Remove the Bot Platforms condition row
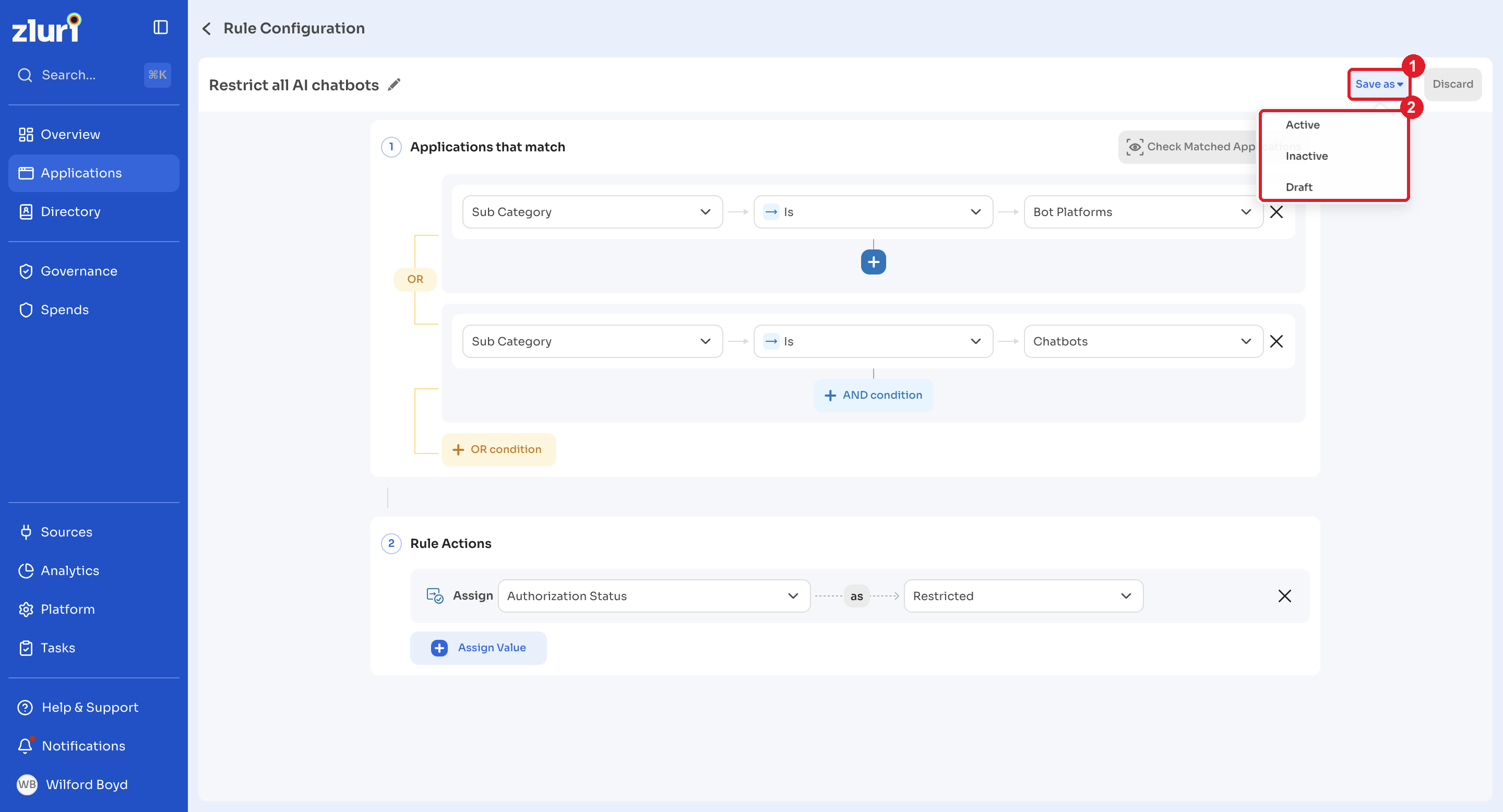 pos(1276,212)
